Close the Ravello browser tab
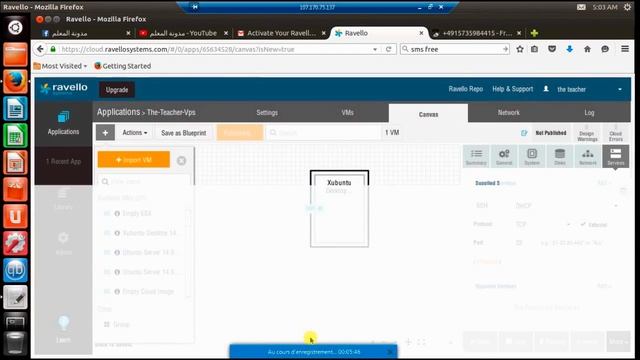 click(421, 33)
